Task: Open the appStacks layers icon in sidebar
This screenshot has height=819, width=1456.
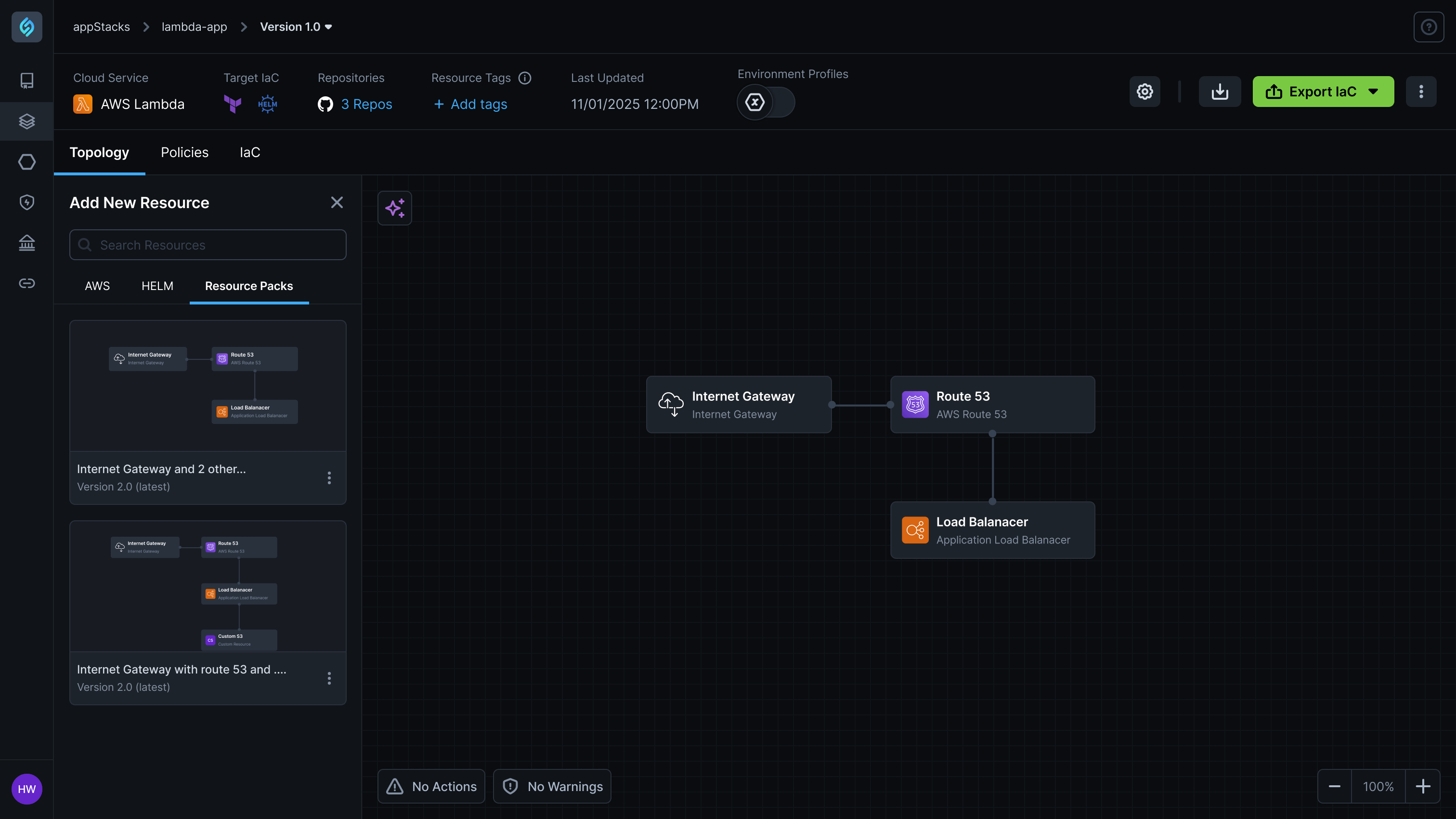Action: coord(26,121)
